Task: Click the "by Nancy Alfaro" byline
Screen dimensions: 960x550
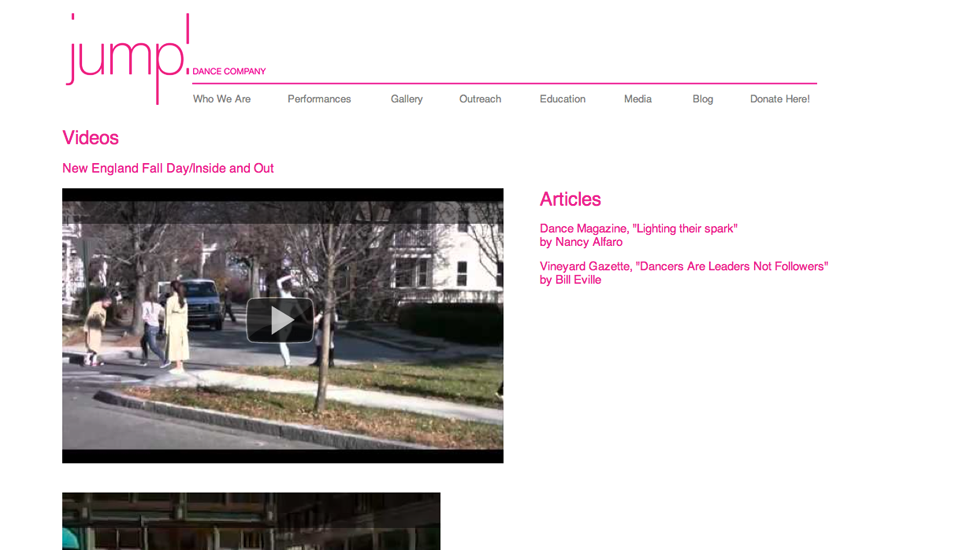Action: 581,242
